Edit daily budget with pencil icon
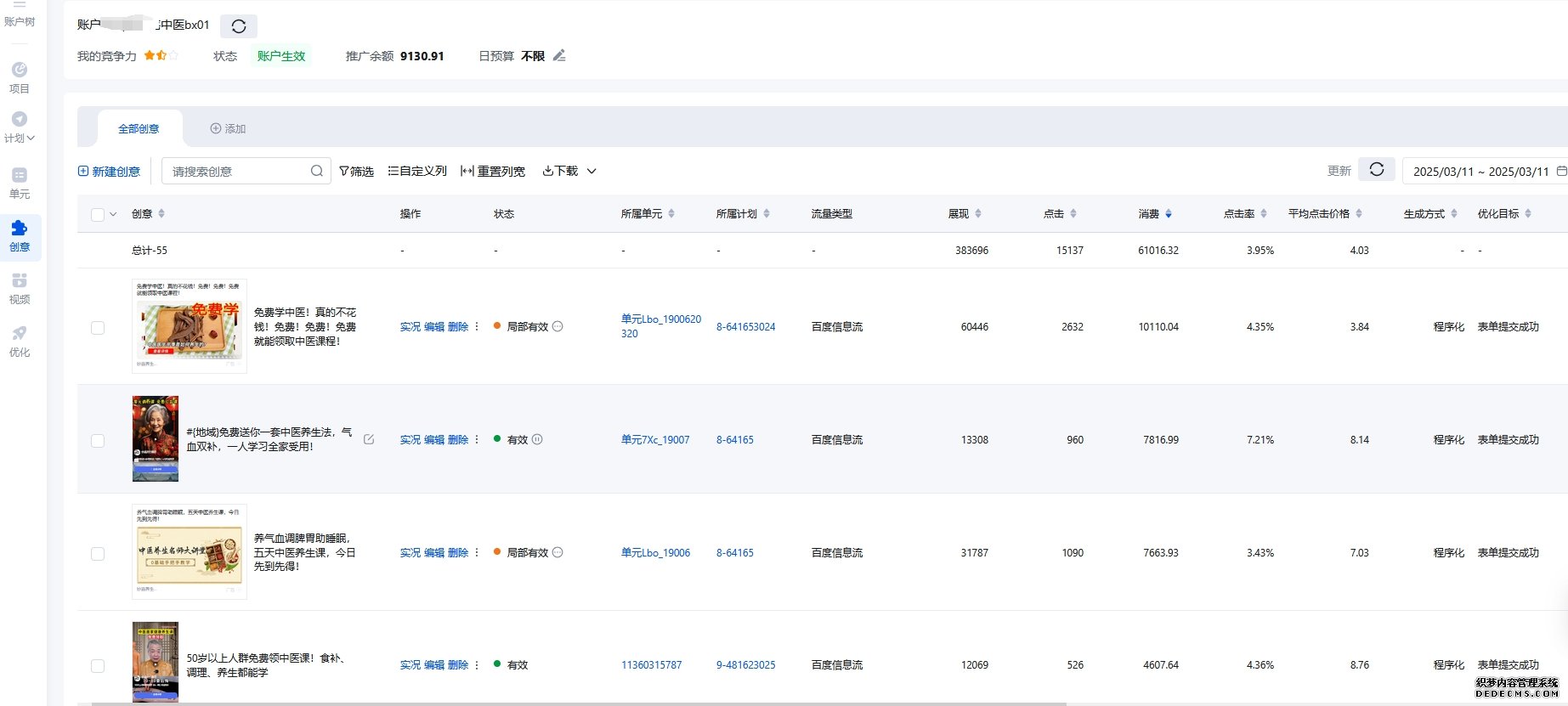This screenshot has height=706, width=1568. [559, 56]
